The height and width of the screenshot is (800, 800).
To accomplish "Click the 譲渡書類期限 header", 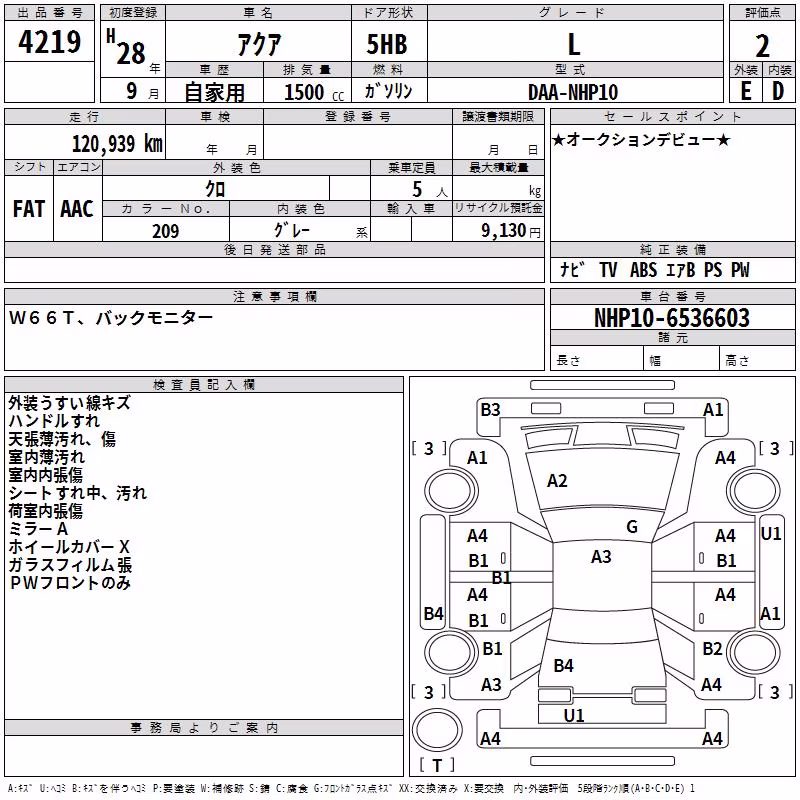I will click(498, 116).
